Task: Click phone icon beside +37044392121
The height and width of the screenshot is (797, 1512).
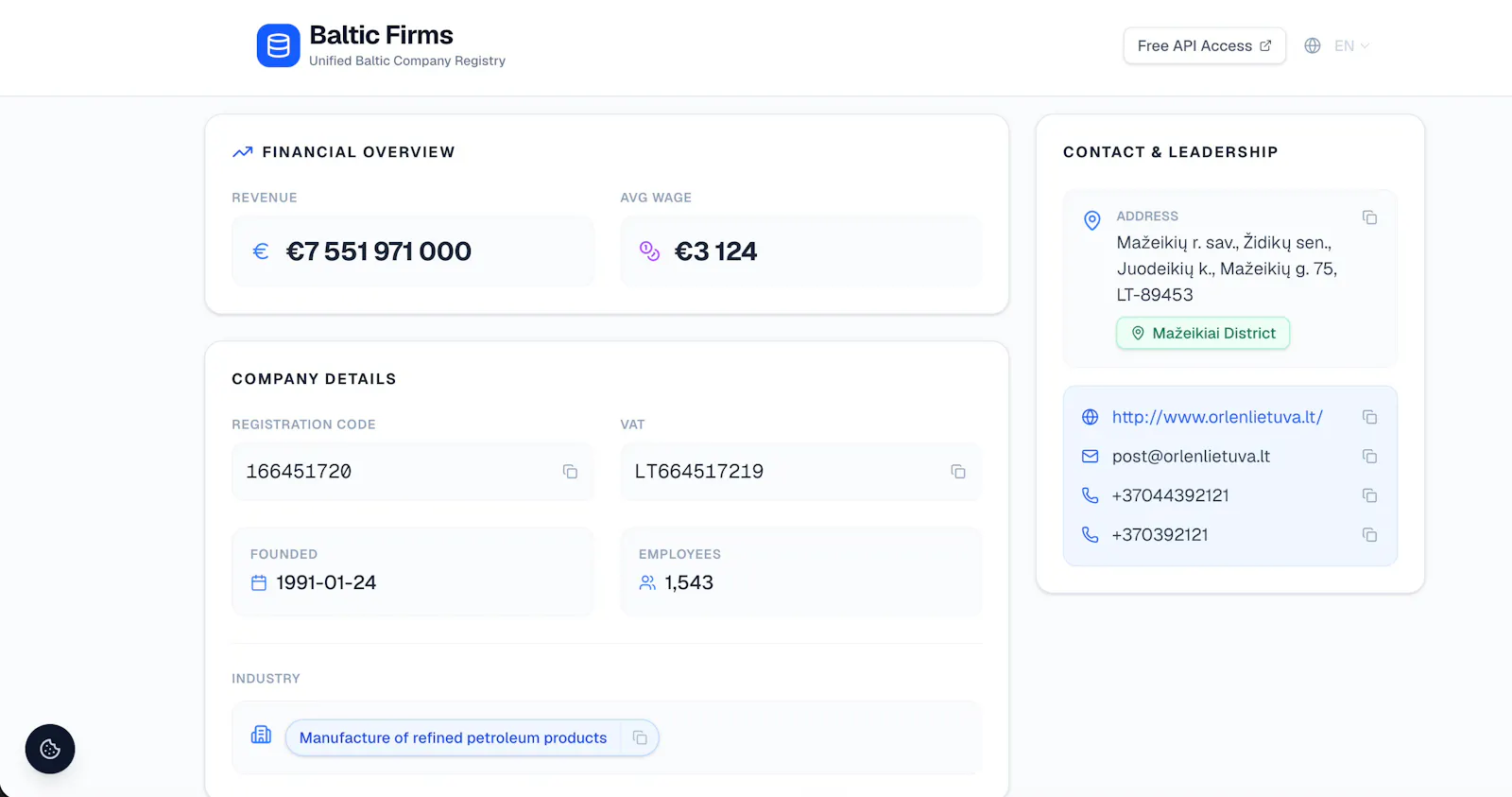Action: click(x=1090, y=495)
